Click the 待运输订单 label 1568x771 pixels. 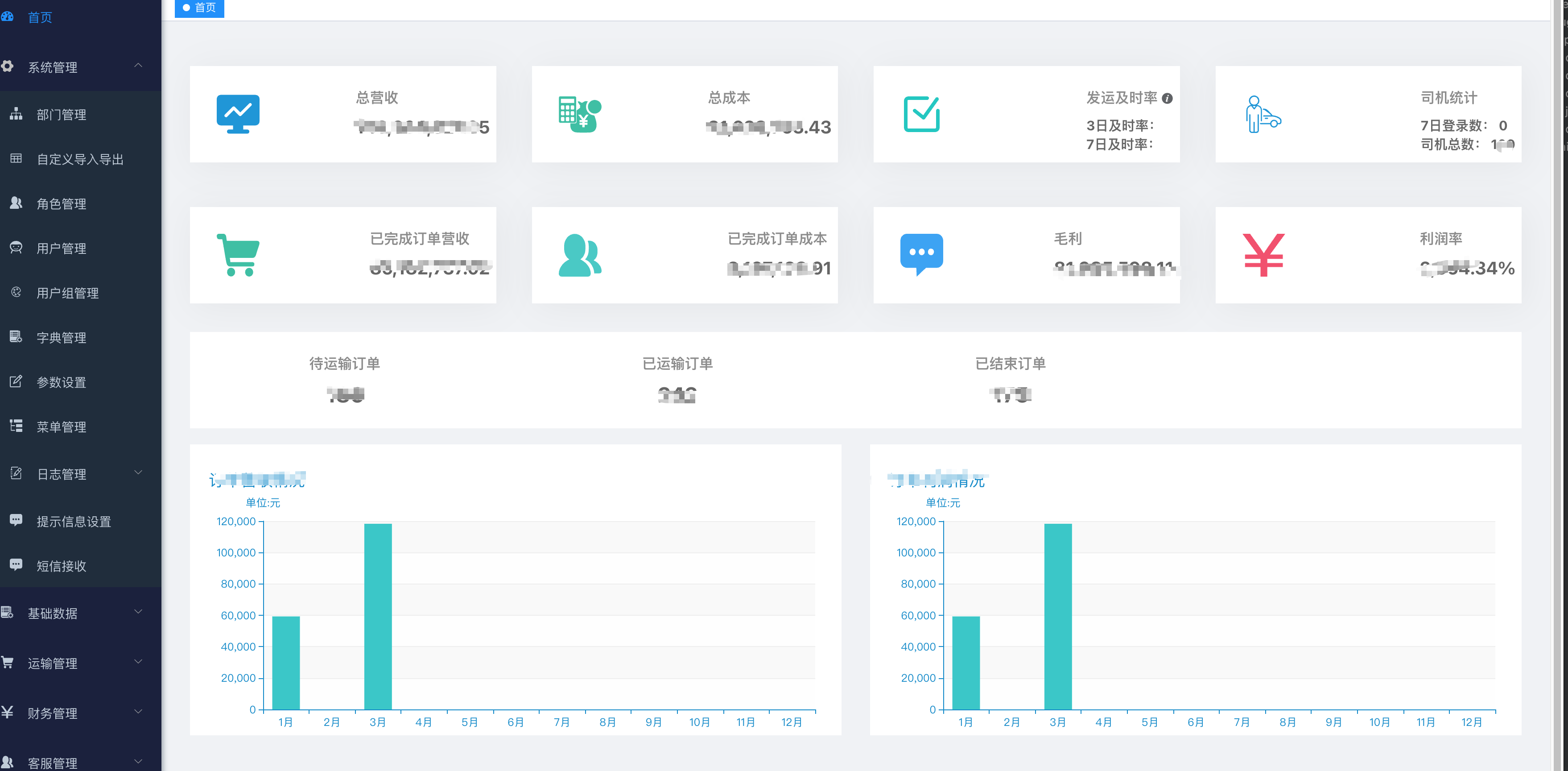point(345,364)
